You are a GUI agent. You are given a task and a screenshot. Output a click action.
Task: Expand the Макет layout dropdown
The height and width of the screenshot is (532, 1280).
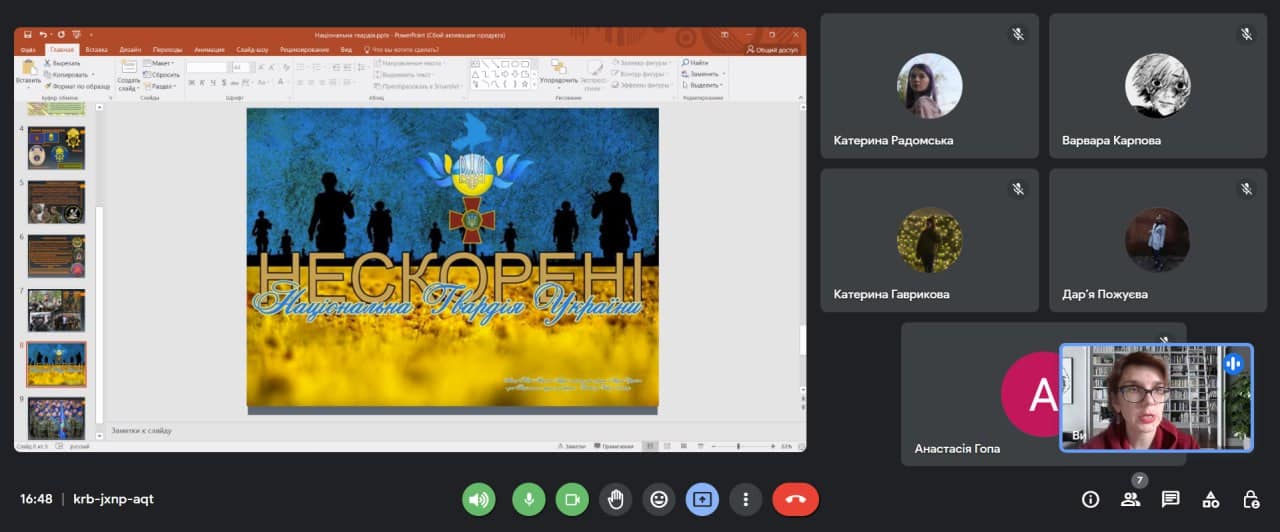click(160, 63)
